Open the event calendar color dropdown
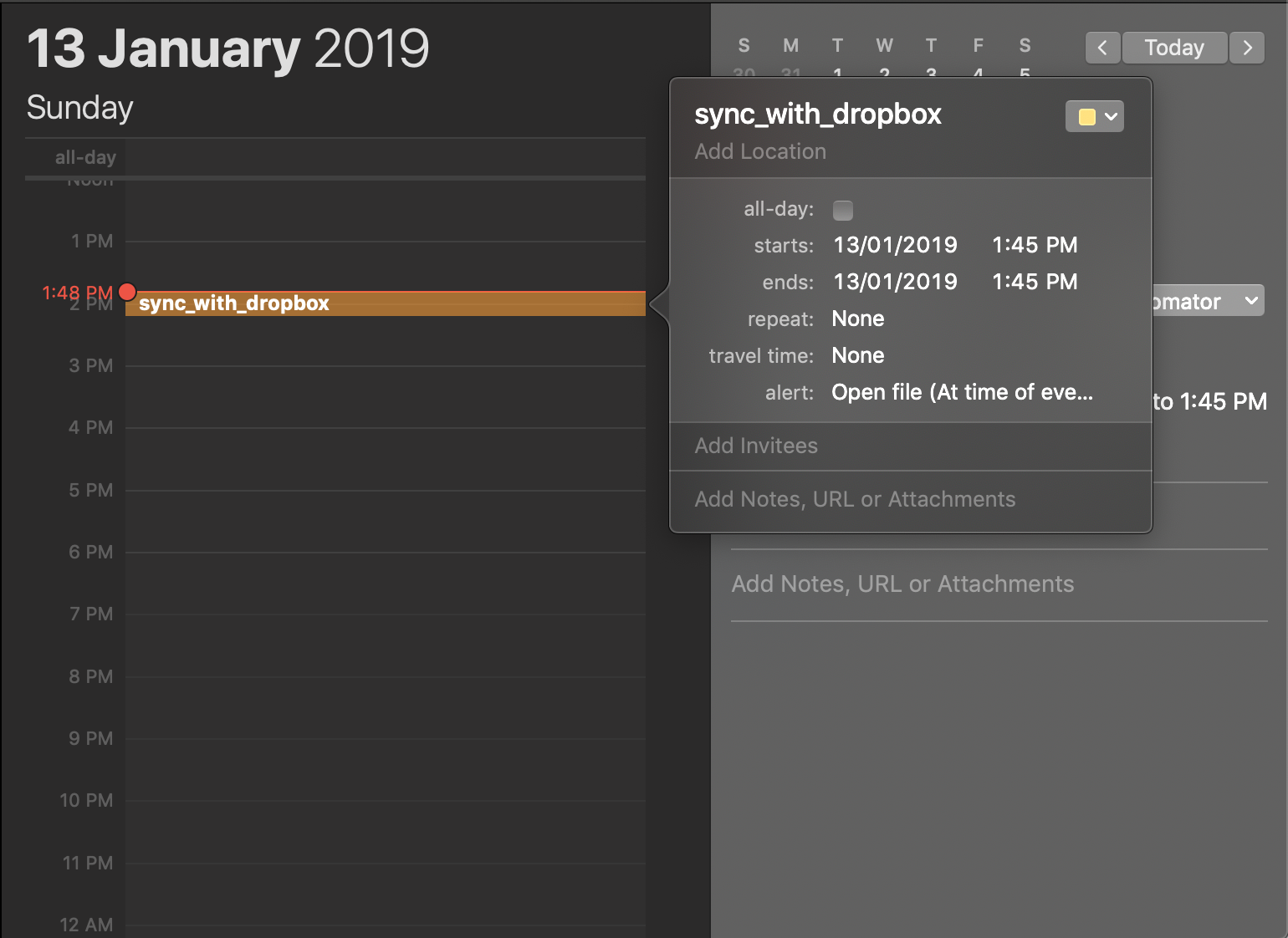The image size is (1288, 938). tap(1094, 116)
